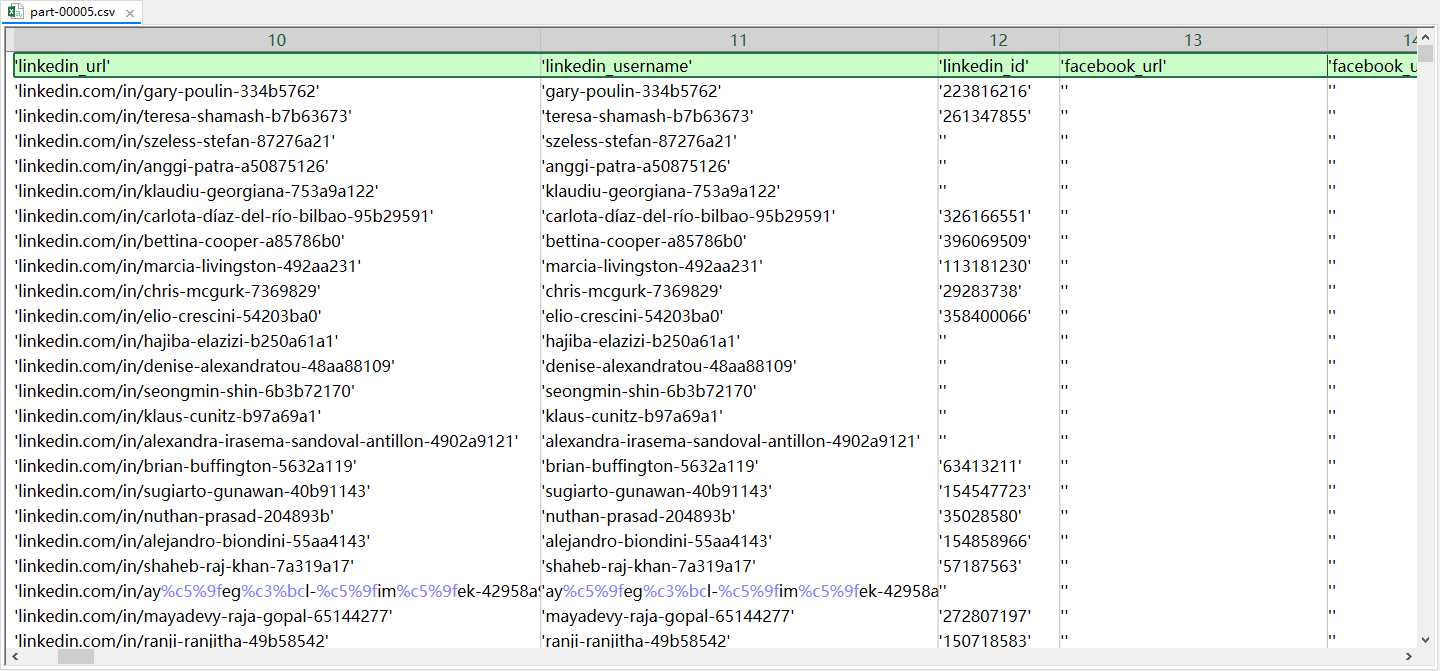
Task: Click the 'teresa-shamash-b7b63673' username cell
Action: pos(739,116)
